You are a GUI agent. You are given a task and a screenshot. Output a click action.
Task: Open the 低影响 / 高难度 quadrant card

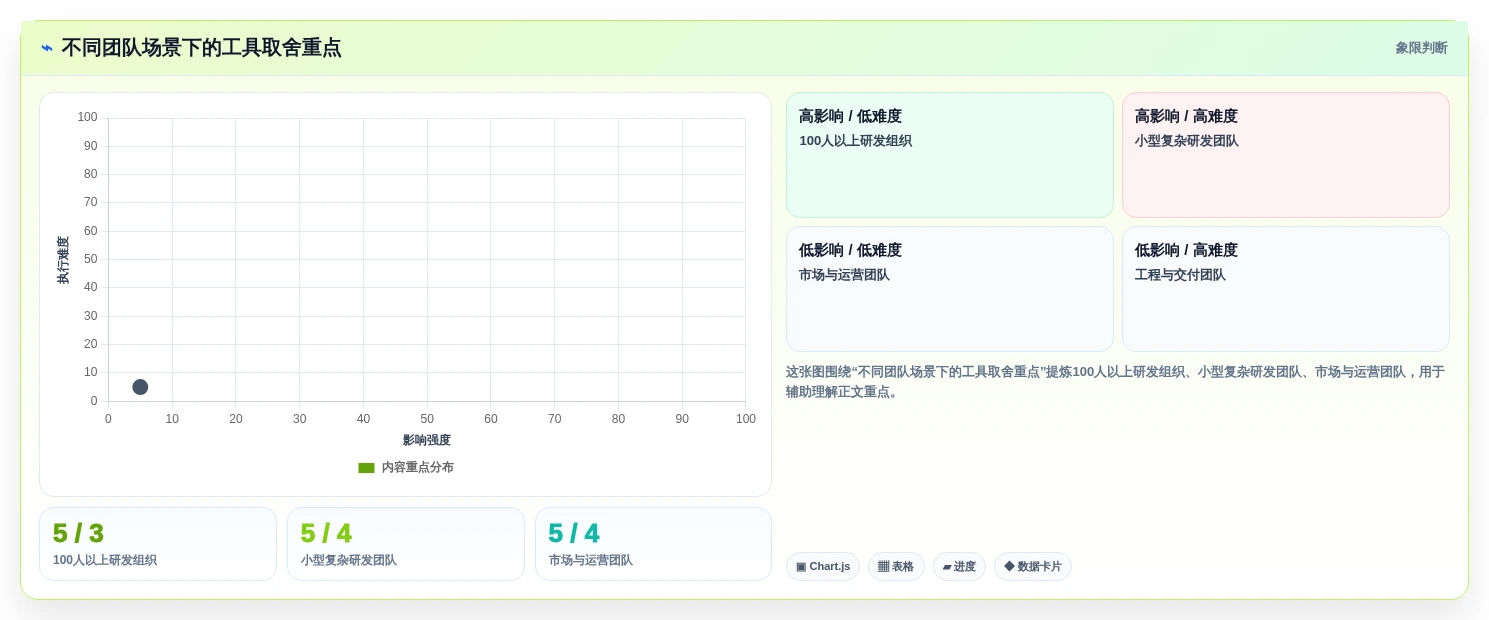[1285, 289]
